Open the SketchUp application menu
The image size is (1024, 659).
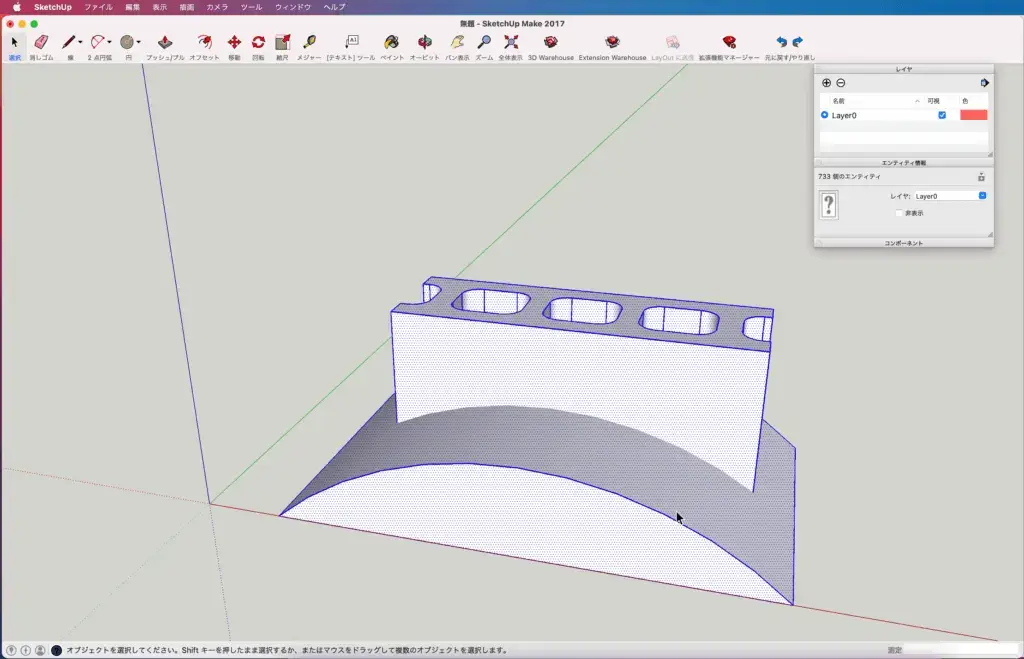(x=53, y=7)
